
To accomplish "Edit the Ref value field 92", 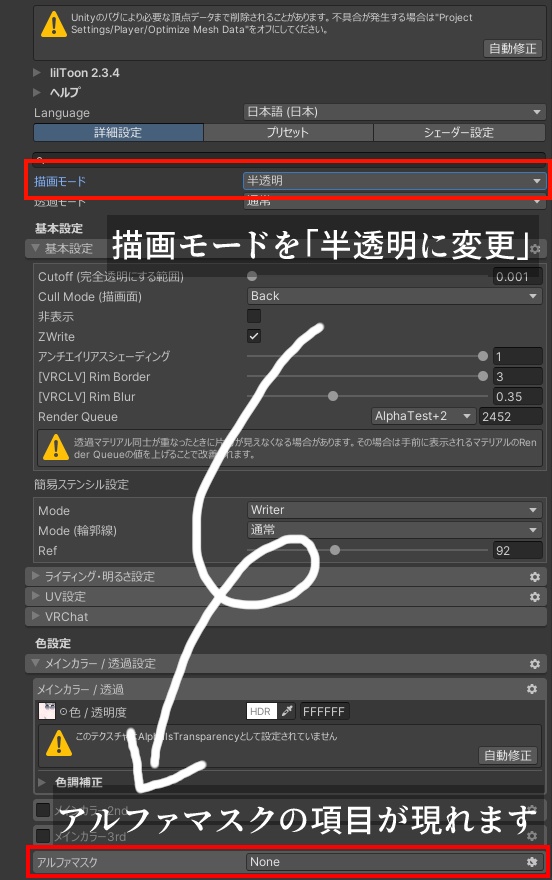I will (x=517, y=551).
